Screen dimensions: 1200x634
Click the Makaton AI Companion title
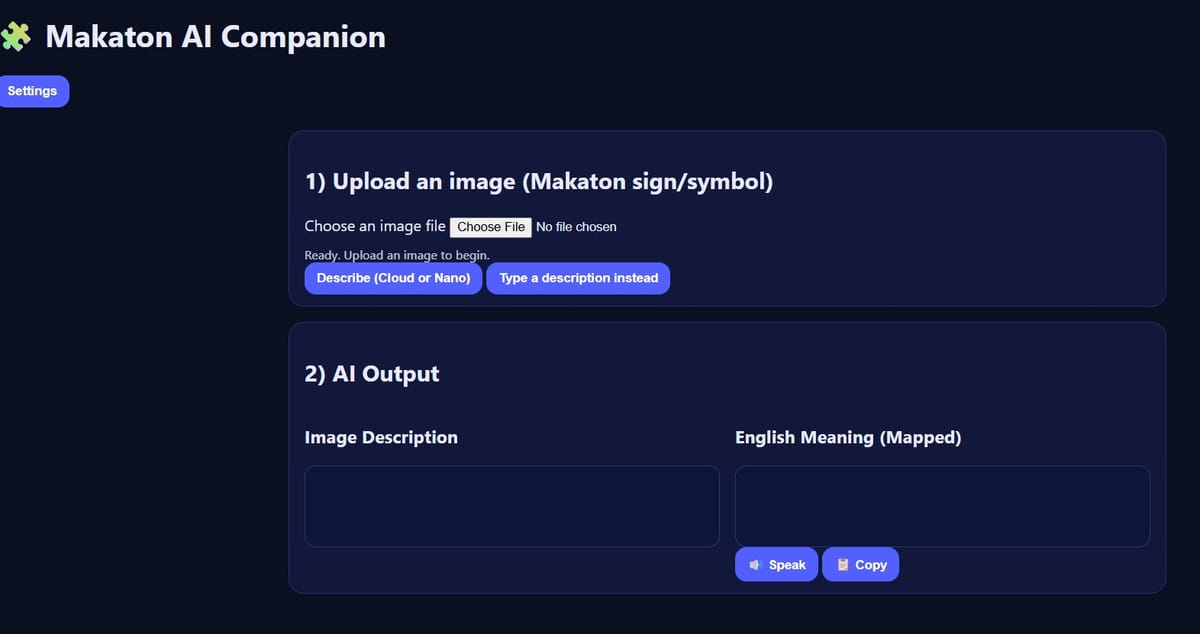click(215, 37)
